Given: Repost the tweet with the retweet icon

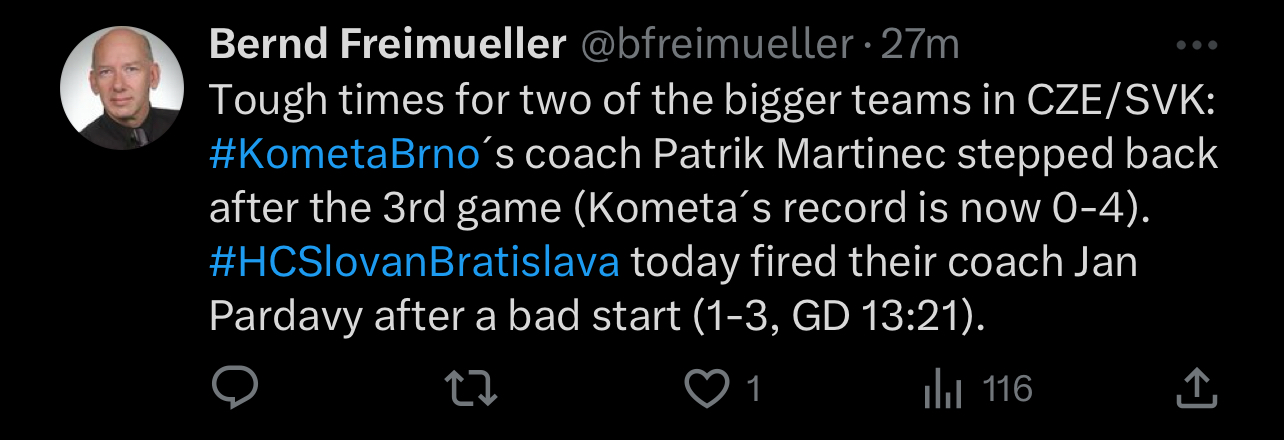Looking at the screenshot, I should (x=472, y=389).
